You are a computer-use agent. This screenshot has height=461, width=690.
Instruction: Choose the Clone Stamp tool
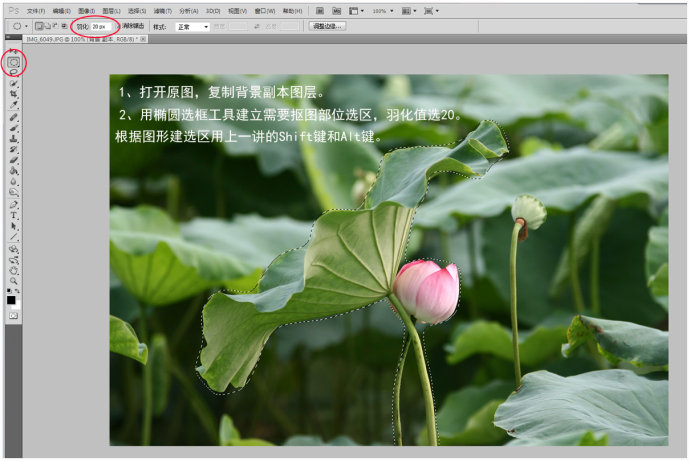pos(14,138)
